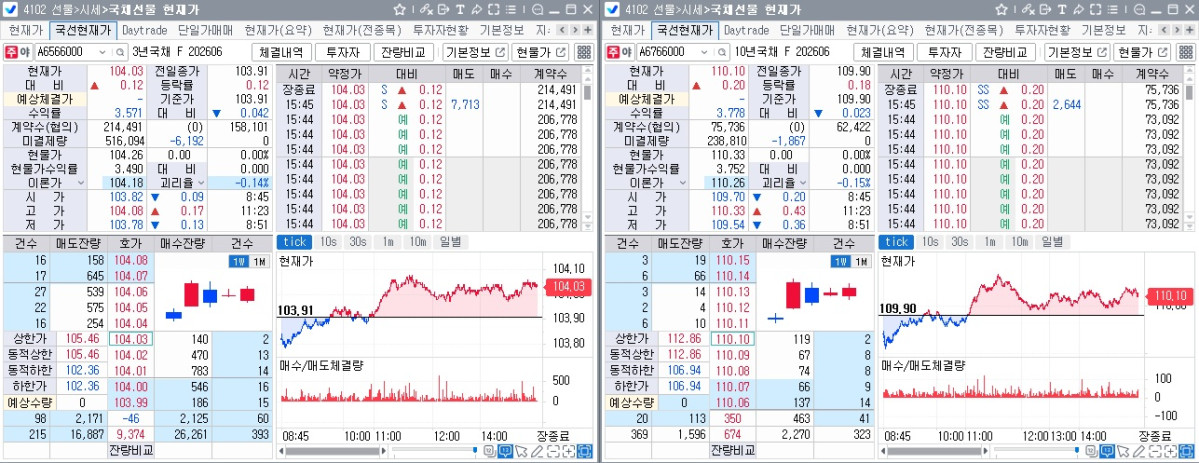Click 체결내역 button in left window

[282, 52]
